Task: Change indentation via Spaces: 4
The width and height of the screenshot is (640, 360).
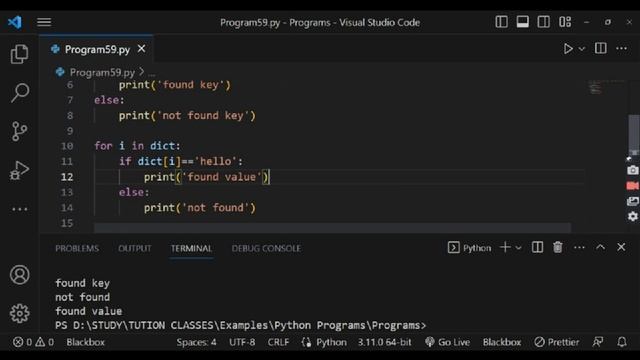Action: tap(196, 342)
